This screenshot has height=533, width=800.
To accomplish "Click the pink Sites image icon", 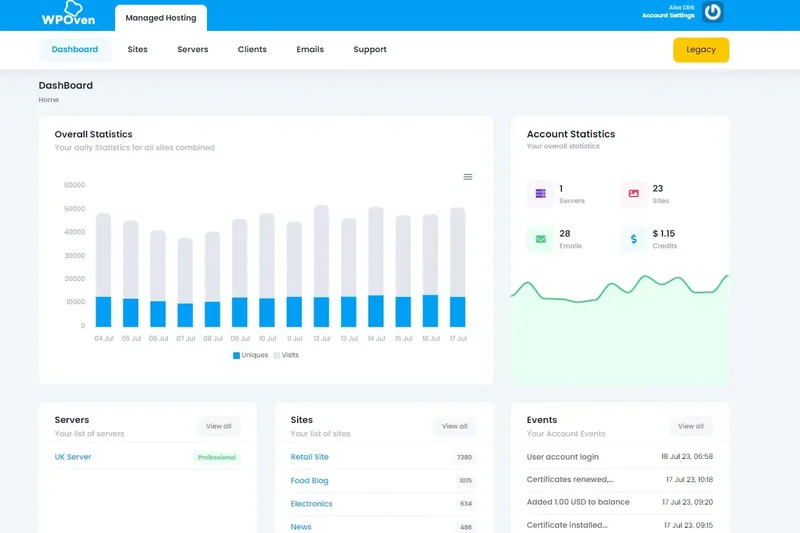I will tap(633, 194).
